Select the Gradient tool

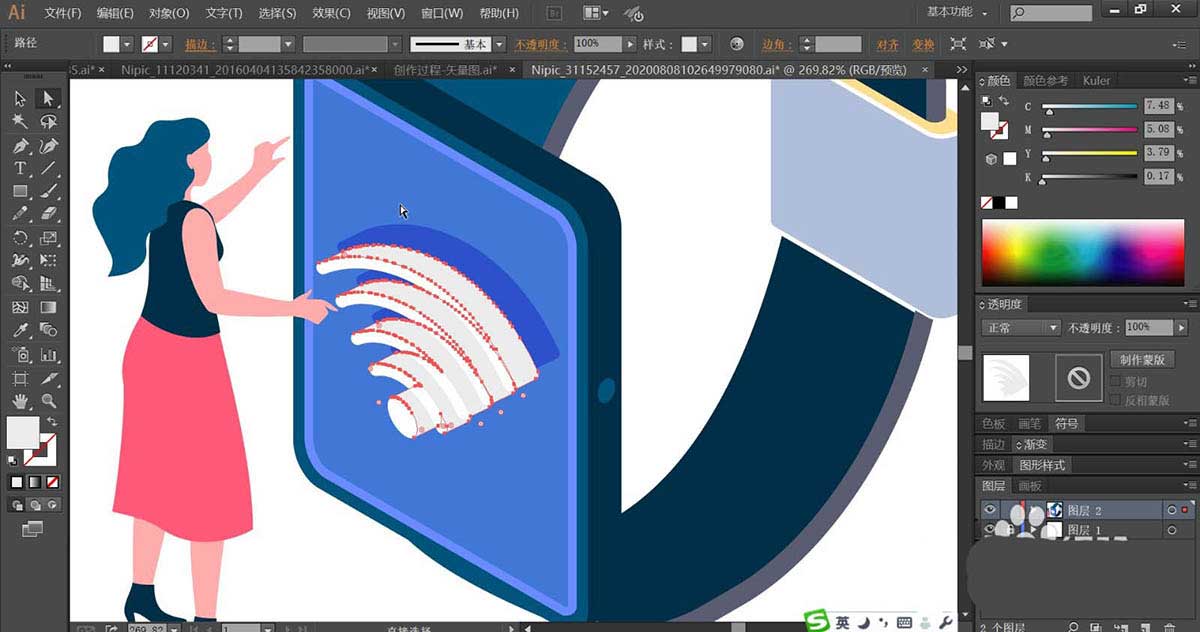click(x=48, y=308)
